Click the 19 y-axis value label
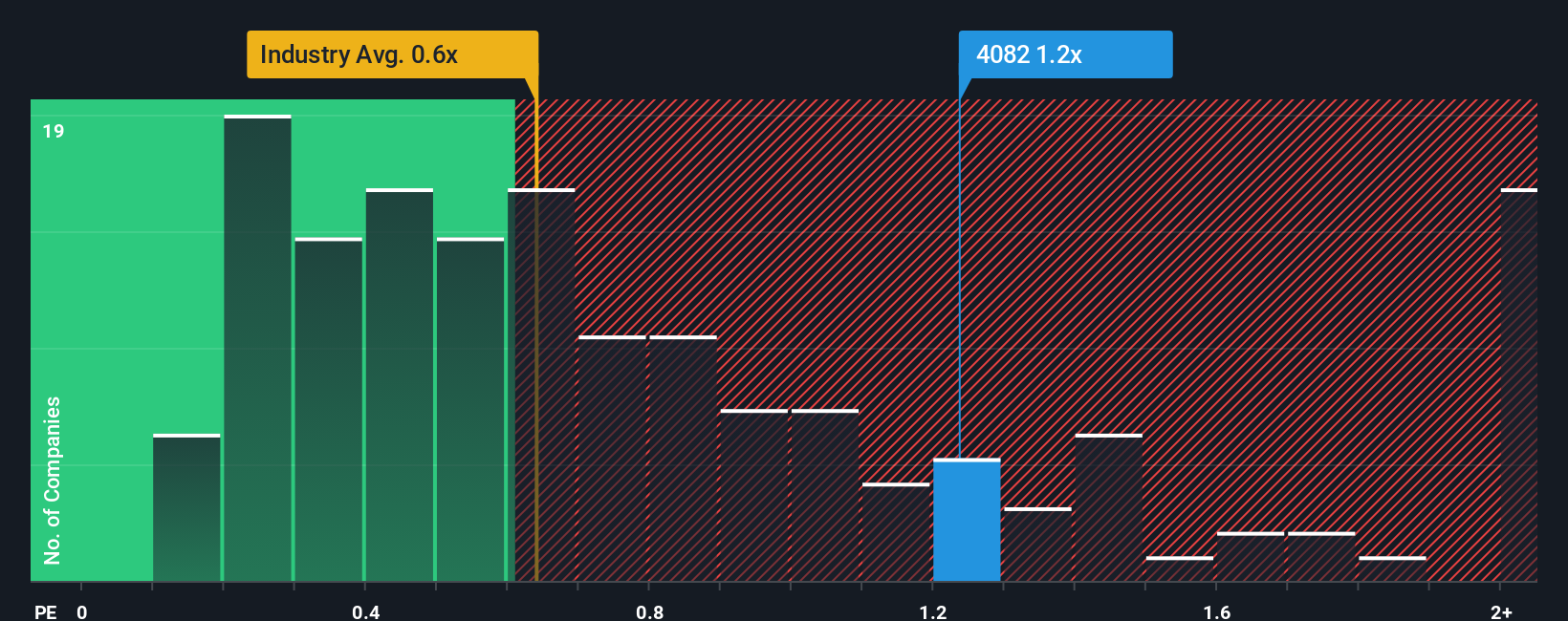Viewport: 1568px width, 621px height. pyautogui.click(x=54, y=131)
